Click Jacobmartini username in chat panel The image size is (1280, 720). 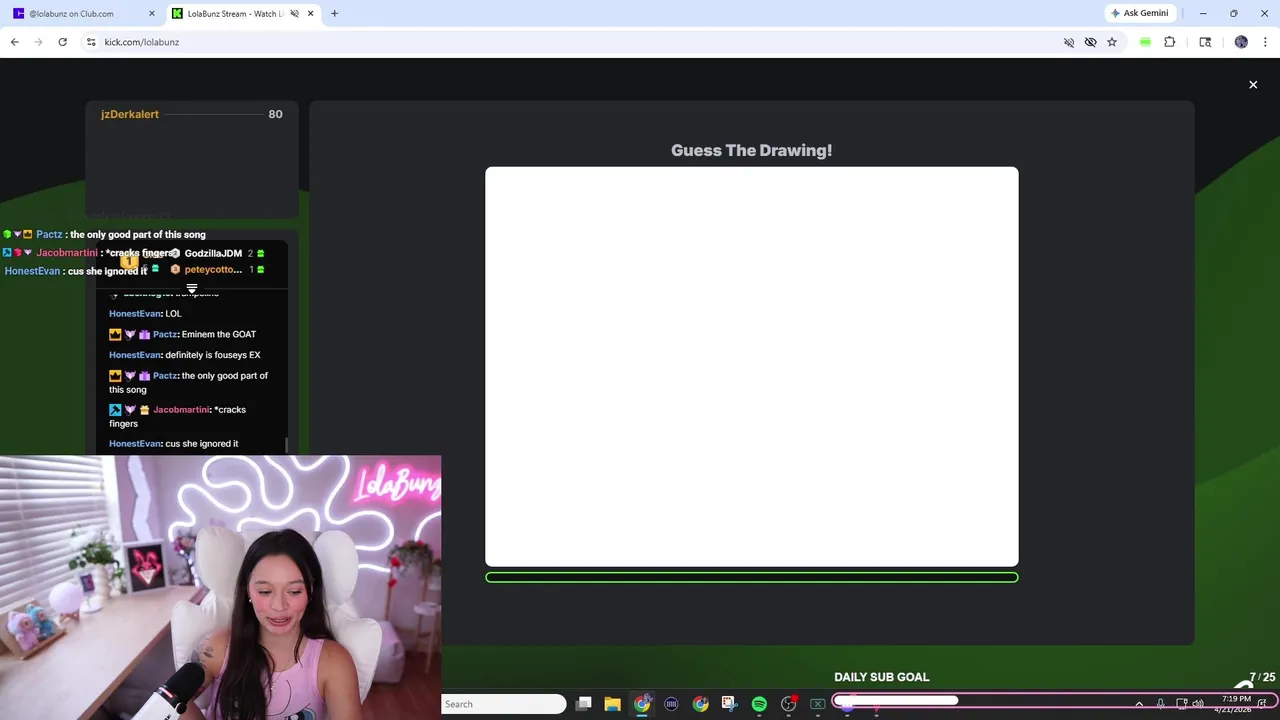click(x=181, y=410)
